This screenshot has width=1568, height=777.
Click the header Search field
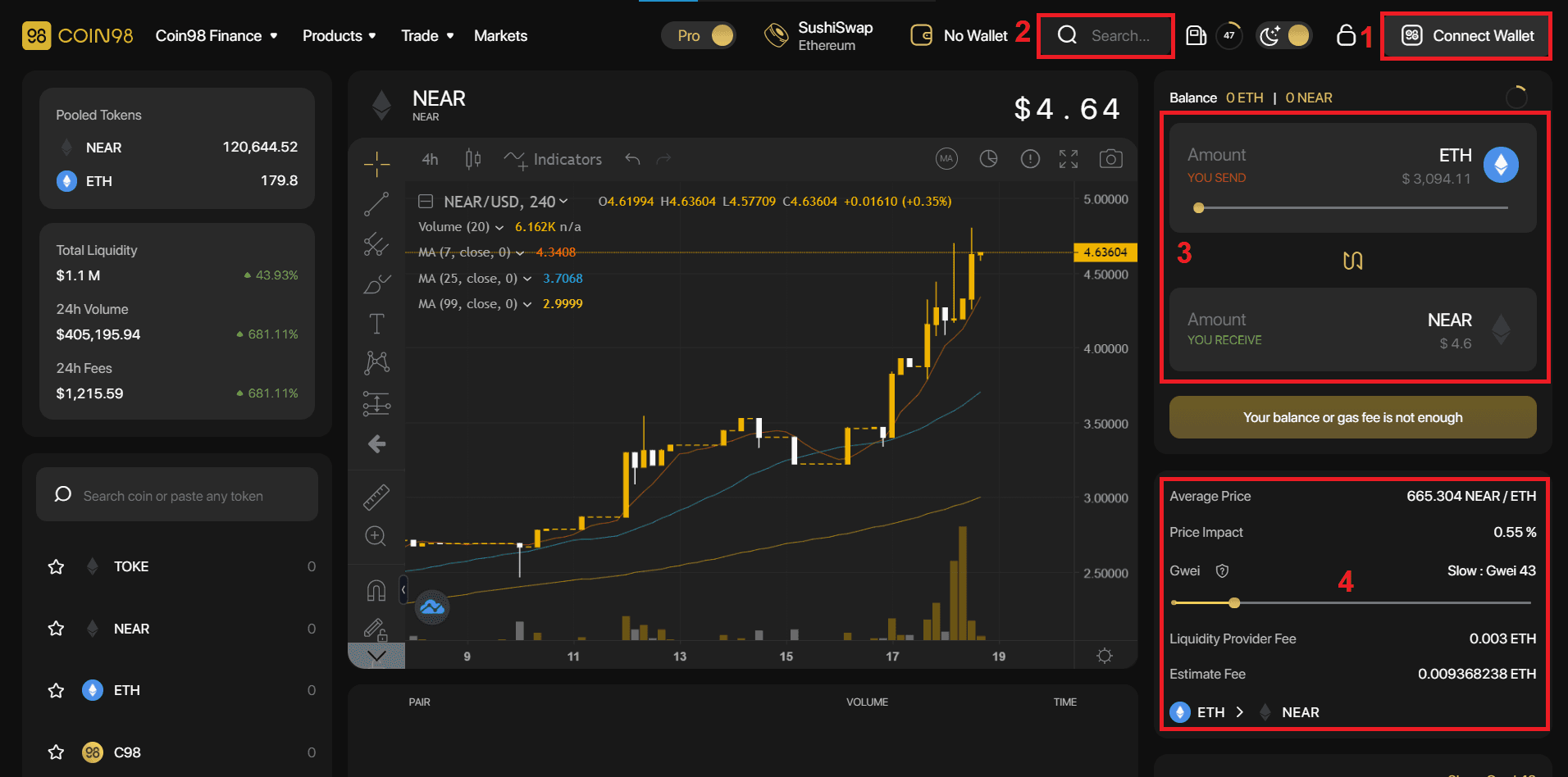[x=1106, y=36]
